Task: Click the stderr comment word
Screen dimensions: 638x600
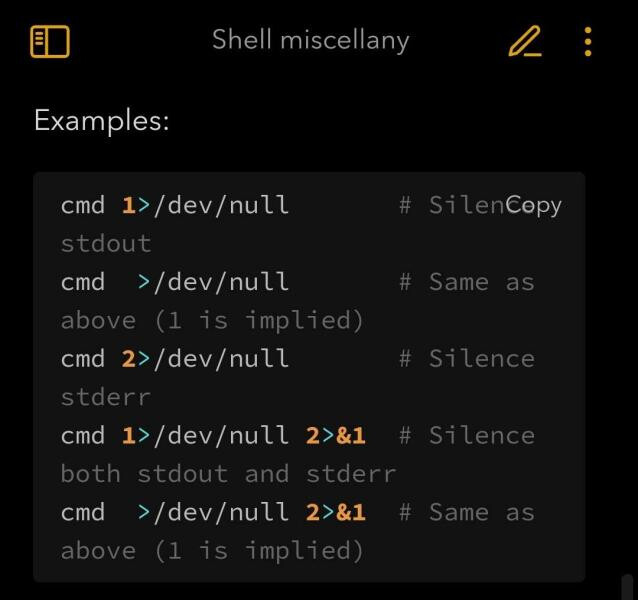Action: (106, 397)
